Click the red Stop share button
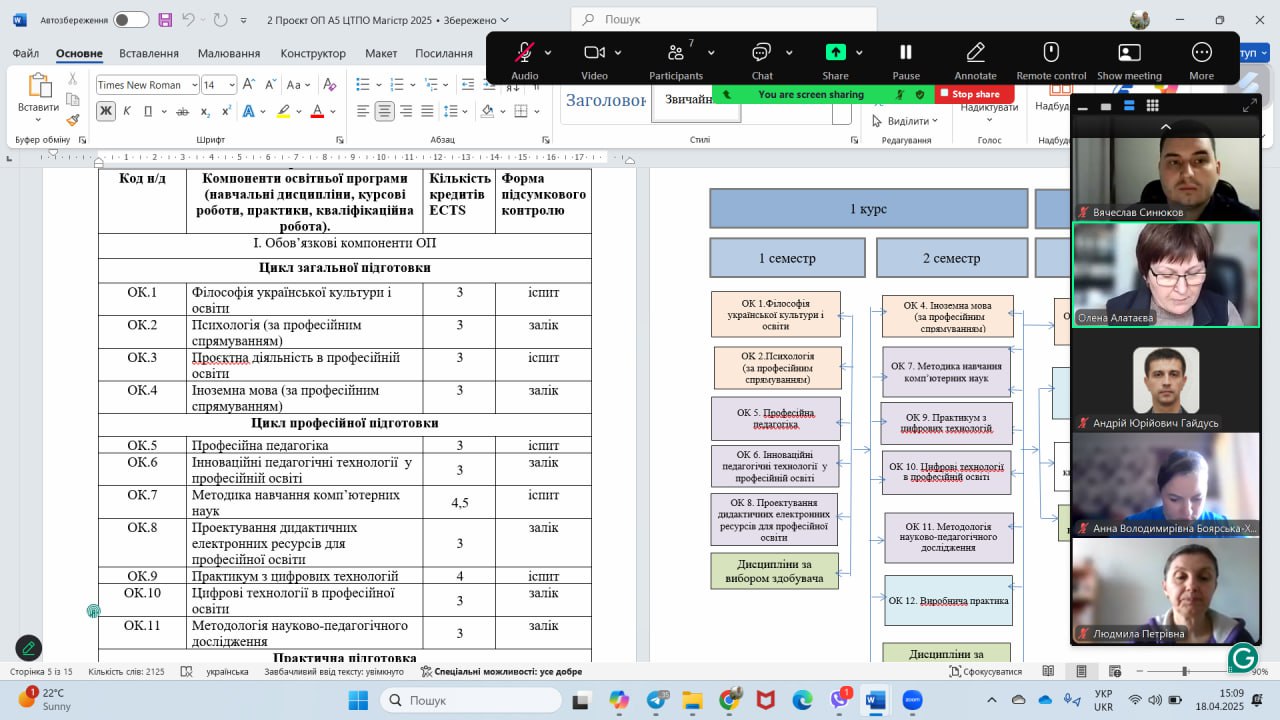 [974, 94]
